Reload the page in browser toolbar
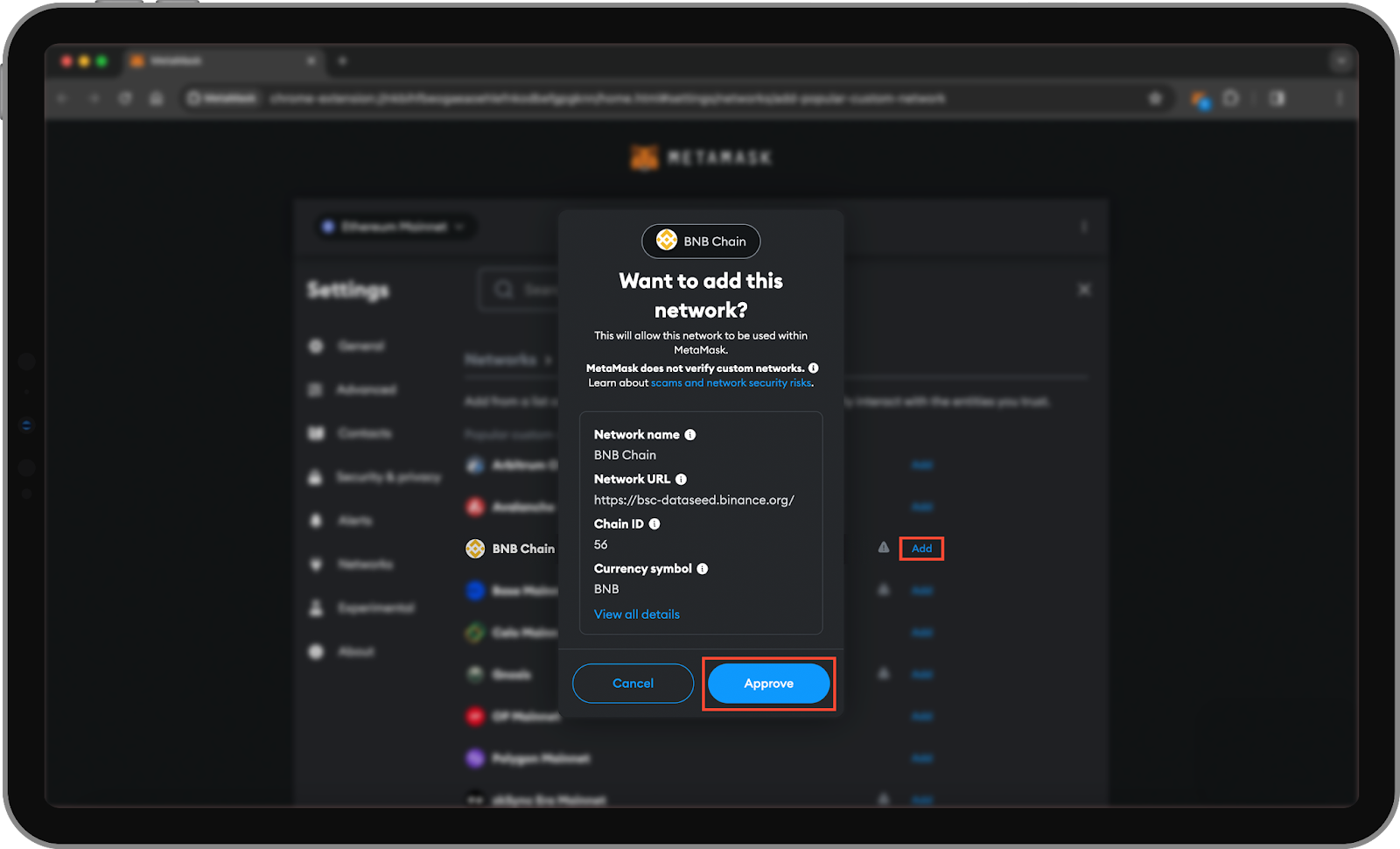1400x849 pixels. (x=125, y=99)
